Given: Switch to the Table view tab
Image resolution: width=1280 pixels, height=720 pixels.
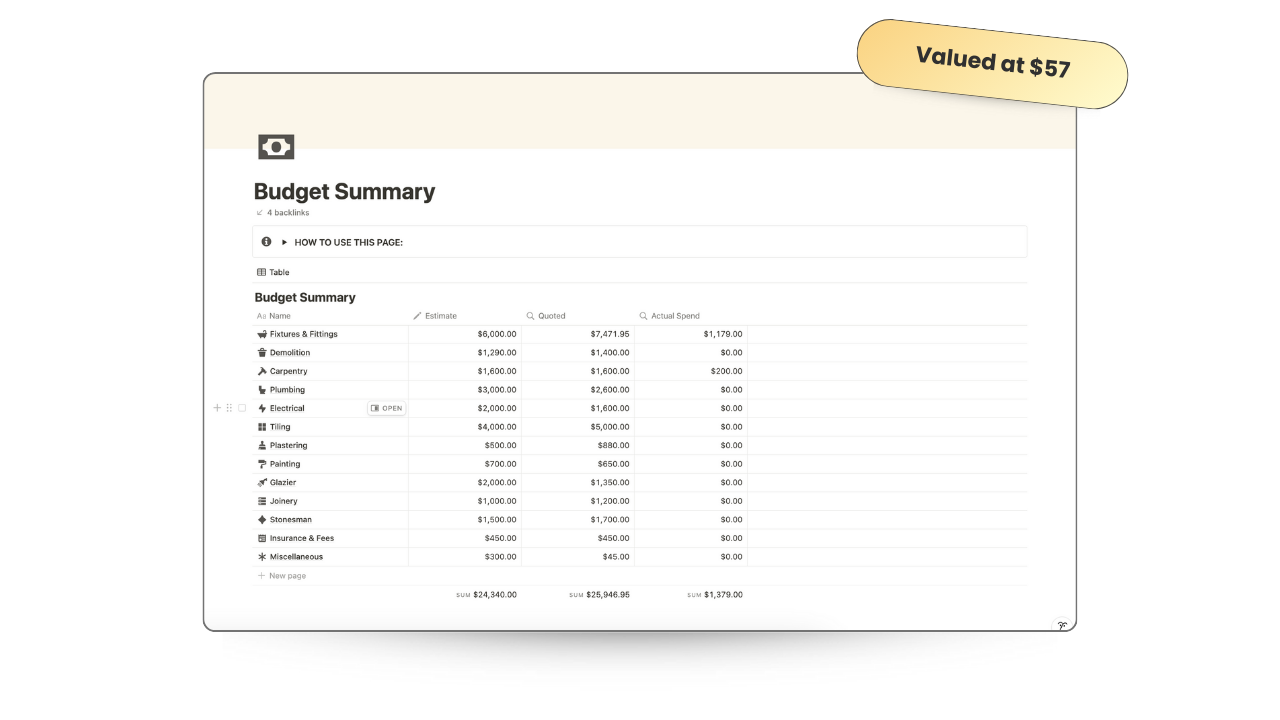Looking at the screenshot, I should click(x=273, y=272).
